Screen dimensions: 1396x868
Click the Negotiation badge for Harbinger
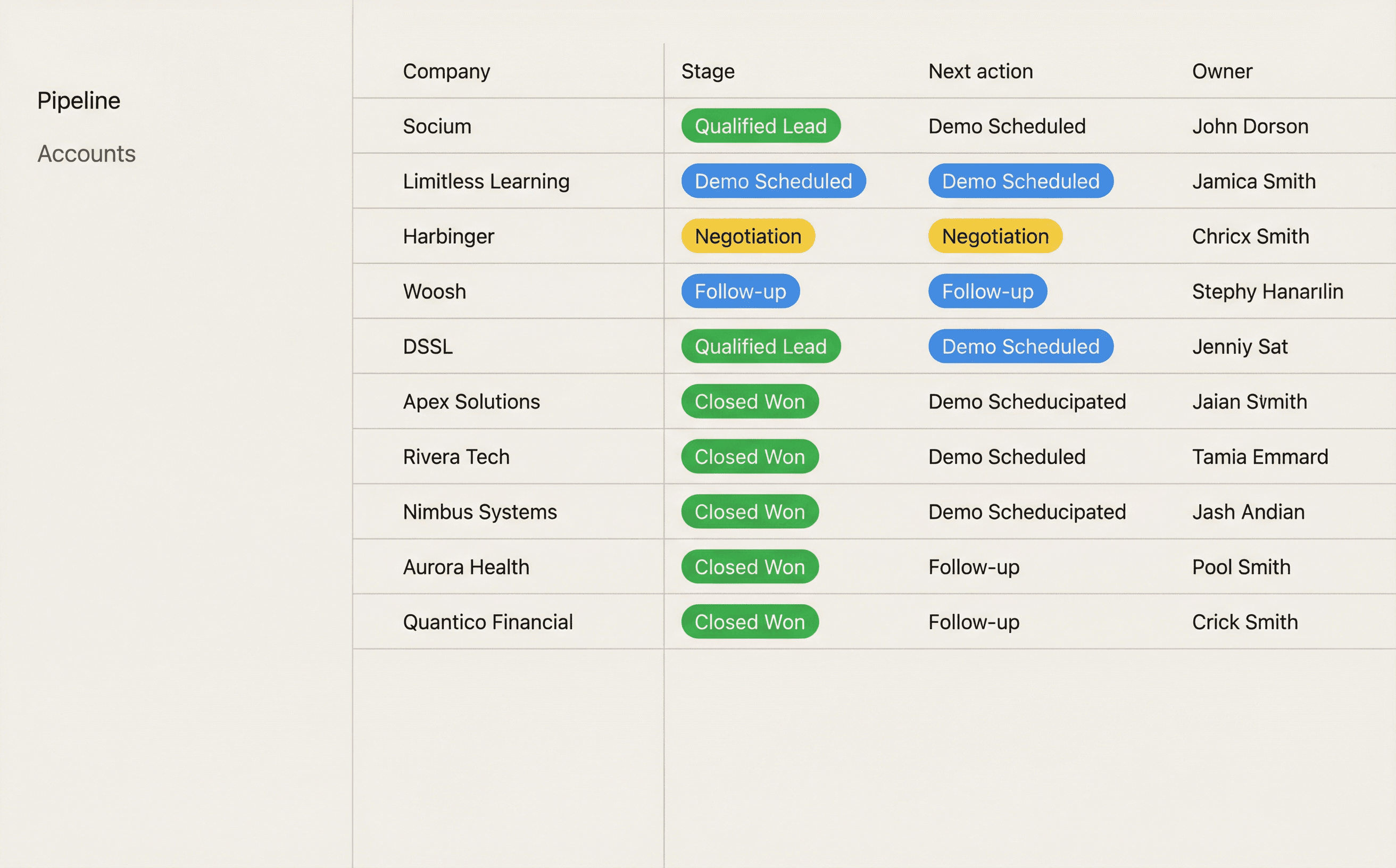point(747,236)
